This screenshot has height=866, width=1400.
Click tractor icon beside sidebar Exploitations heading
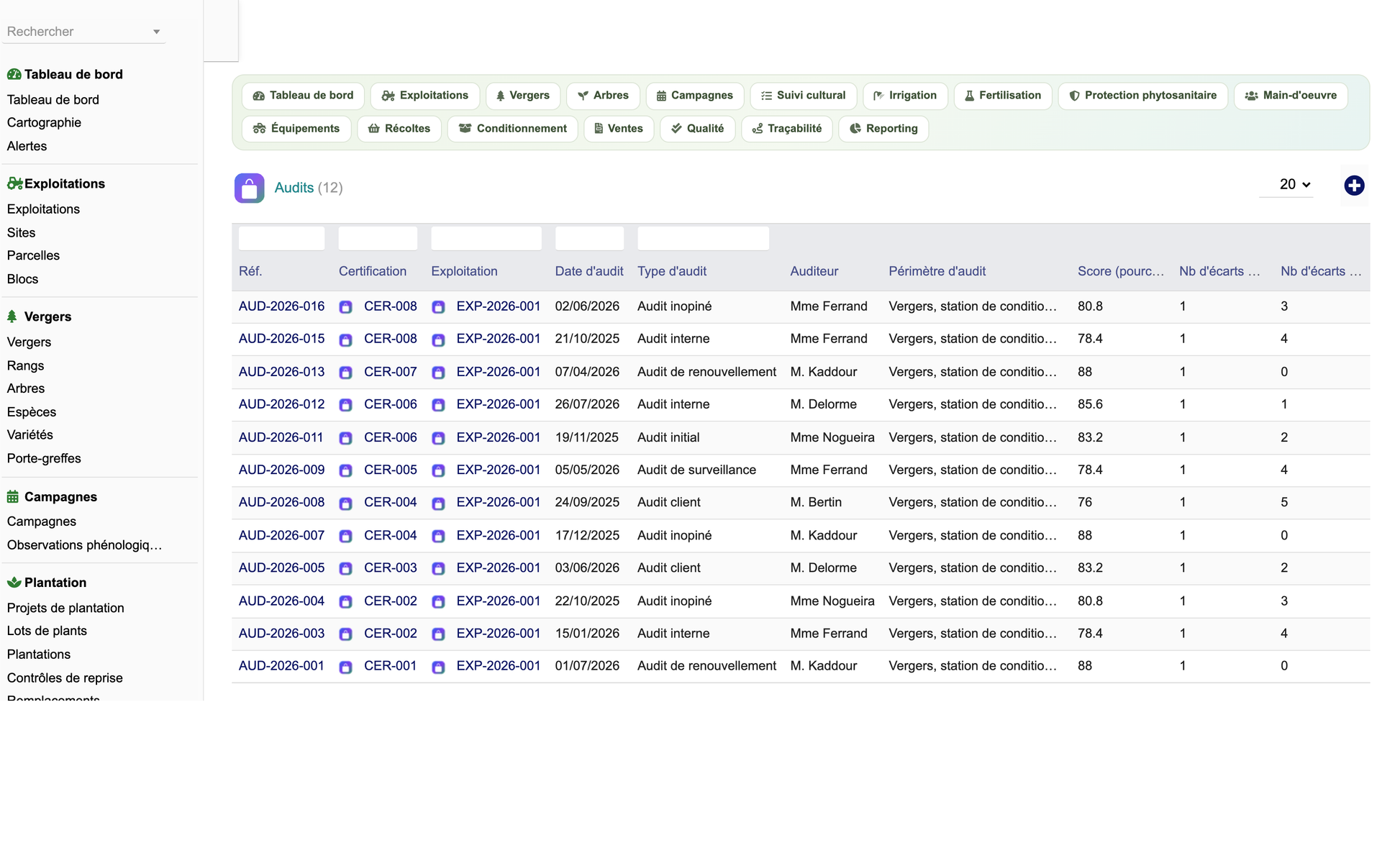14,183
